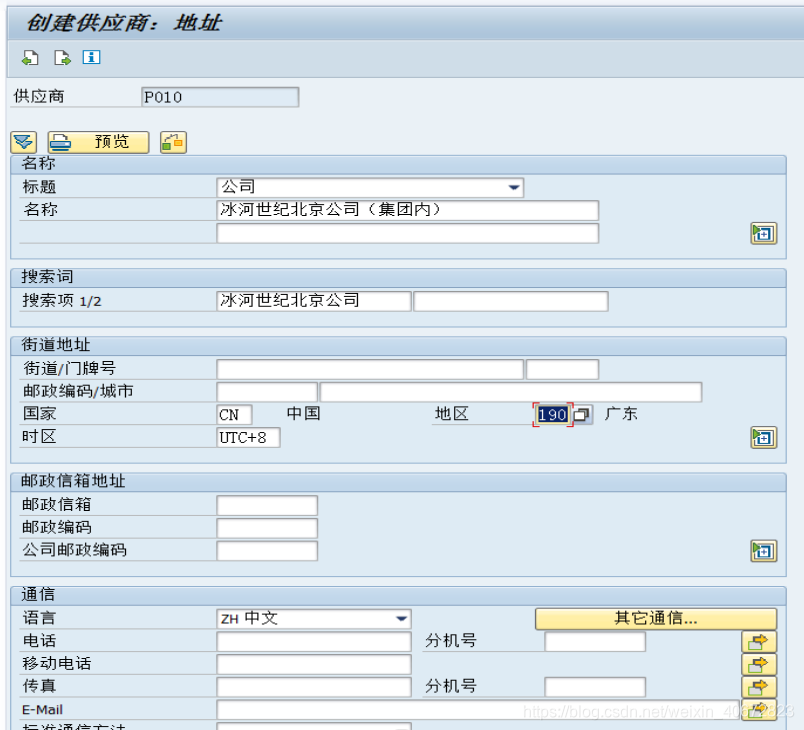Image resolution: width=804 pixels, height=730 pixels.
Task: Expand more fields in the 街道地址 section
Action: pyautogui.click(x=763, y=438)
